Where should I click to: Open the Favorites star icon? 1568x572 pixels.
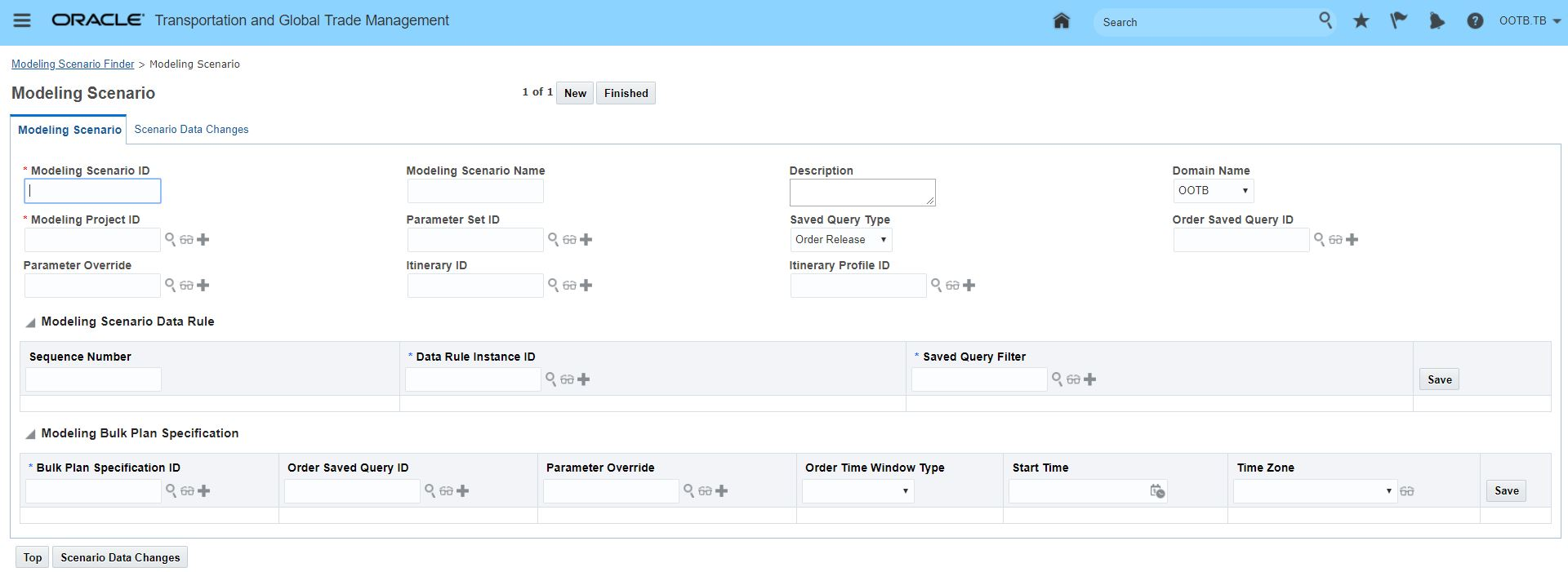click(1361, 21)
